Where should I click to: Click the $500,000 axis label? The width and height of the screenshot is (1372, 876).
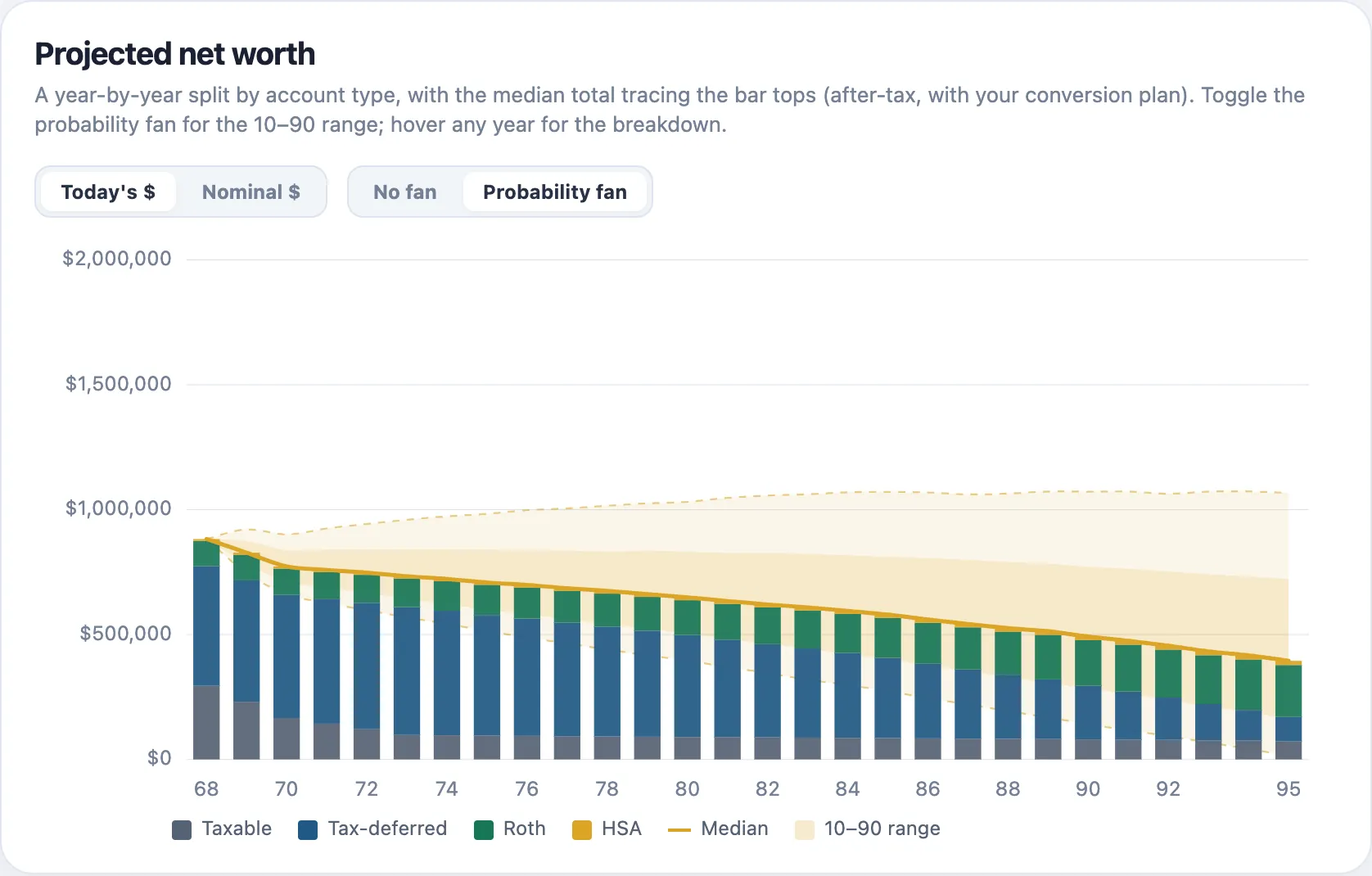pyautogui.click(x=126, y=634)
